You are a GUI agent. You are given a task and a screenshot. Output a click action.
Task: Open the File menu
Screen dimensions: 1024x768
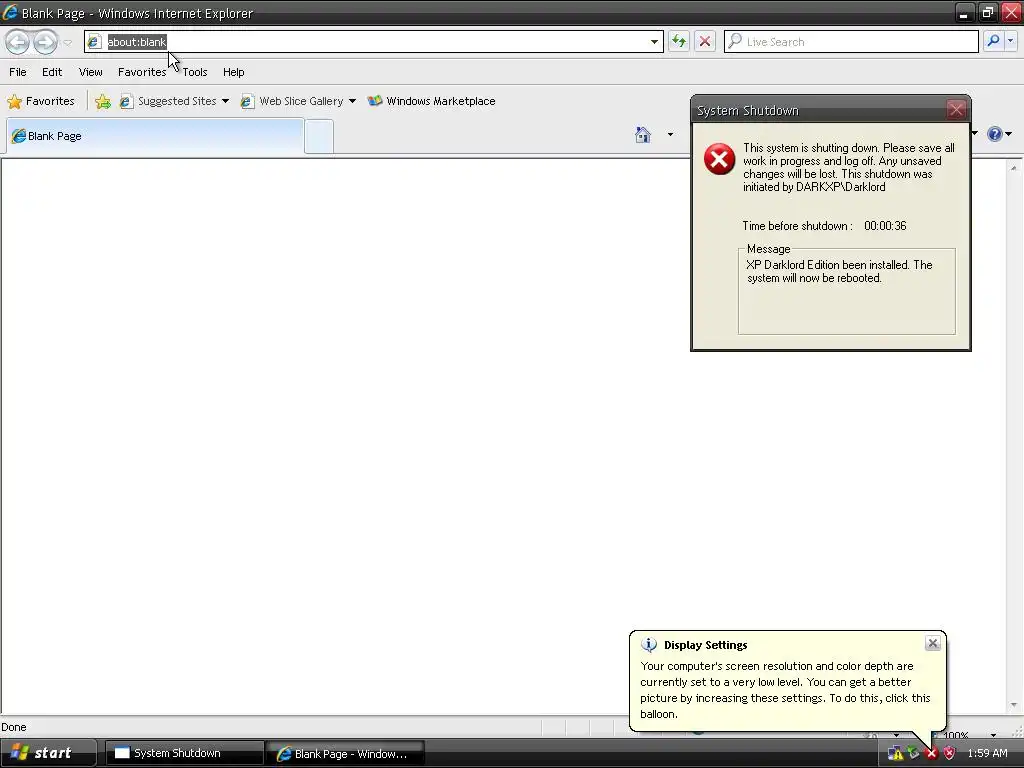[18, 72]
